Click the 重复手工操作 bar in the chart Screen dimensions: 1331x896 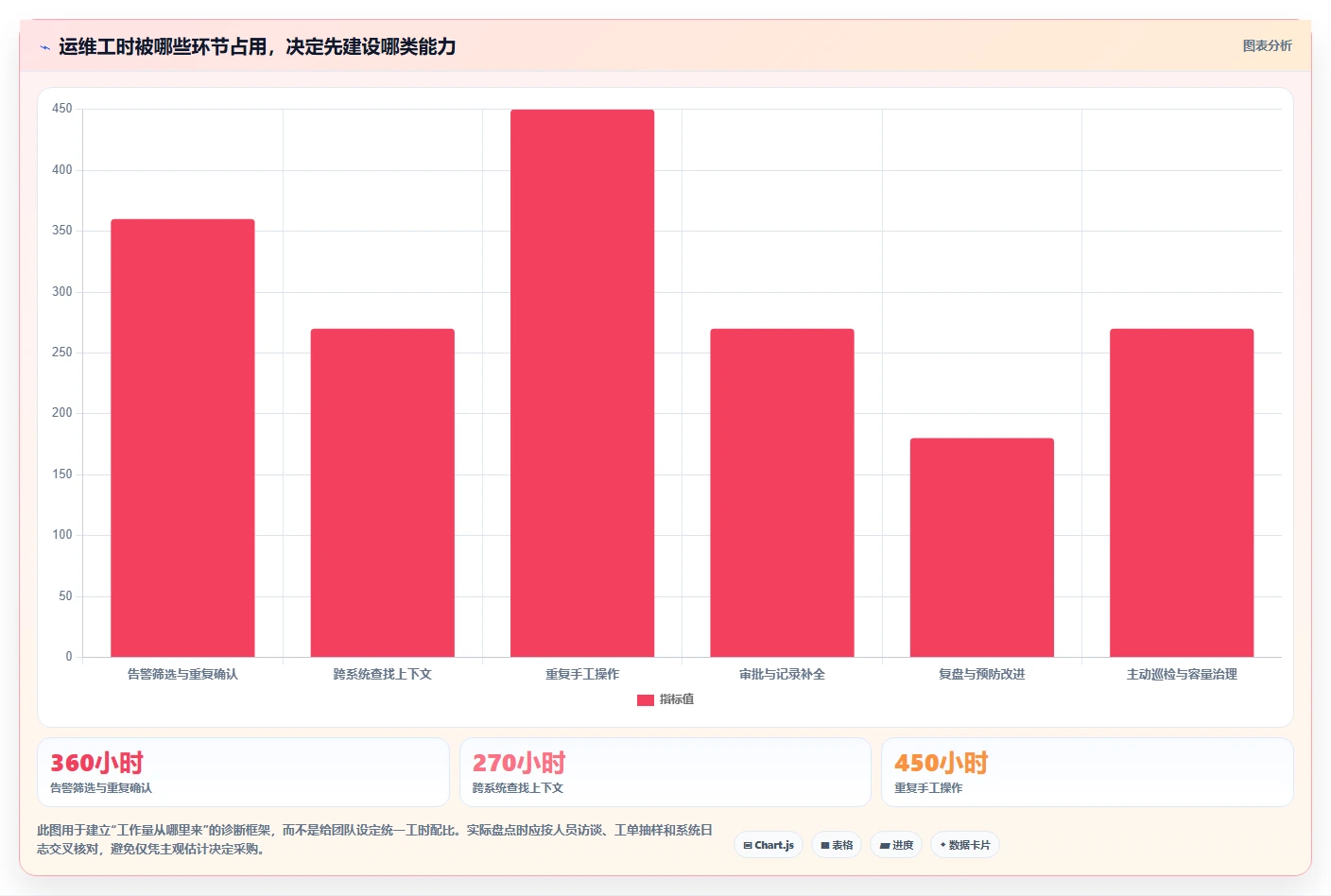[582, 383]
